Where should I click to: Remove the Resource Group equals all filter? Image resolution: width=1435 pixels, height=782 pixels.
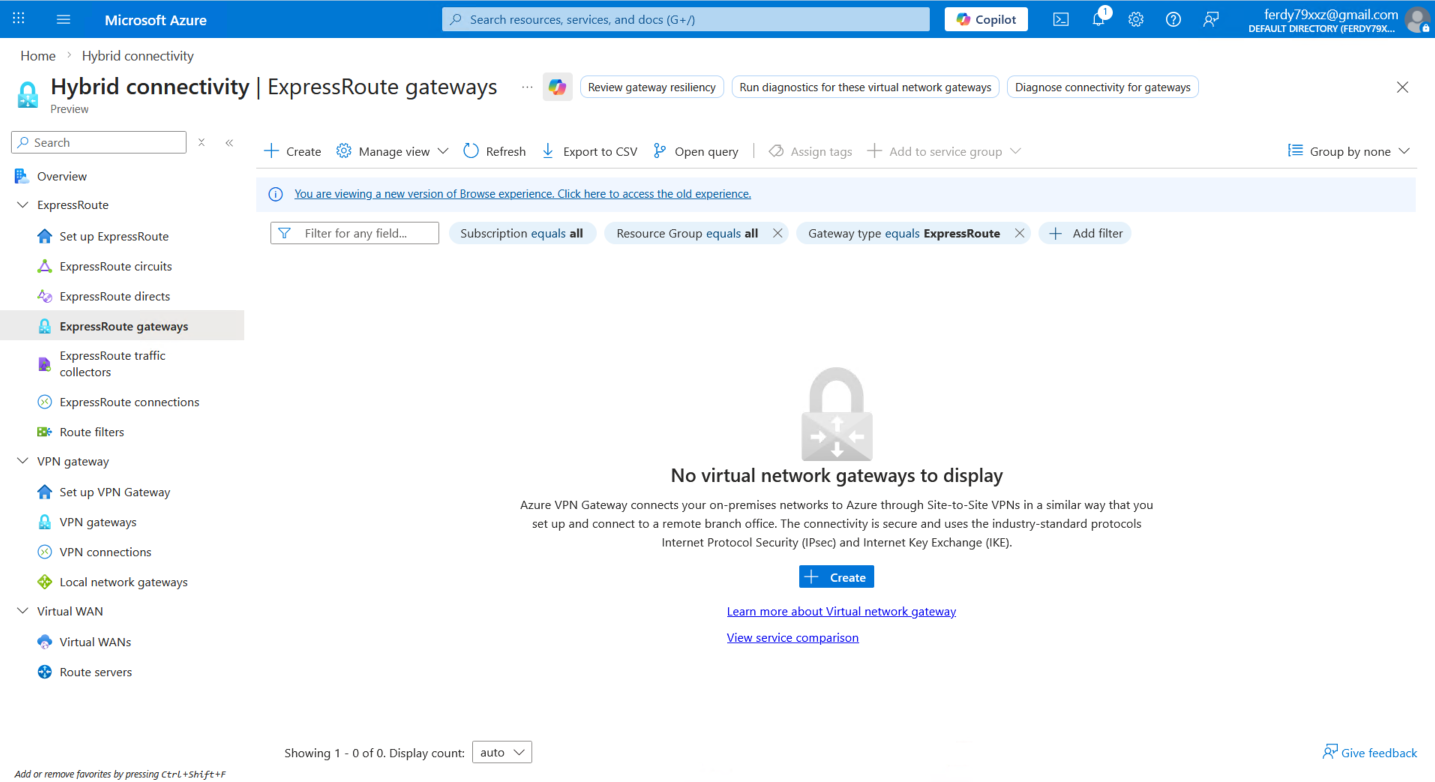(x=777, y=233)
